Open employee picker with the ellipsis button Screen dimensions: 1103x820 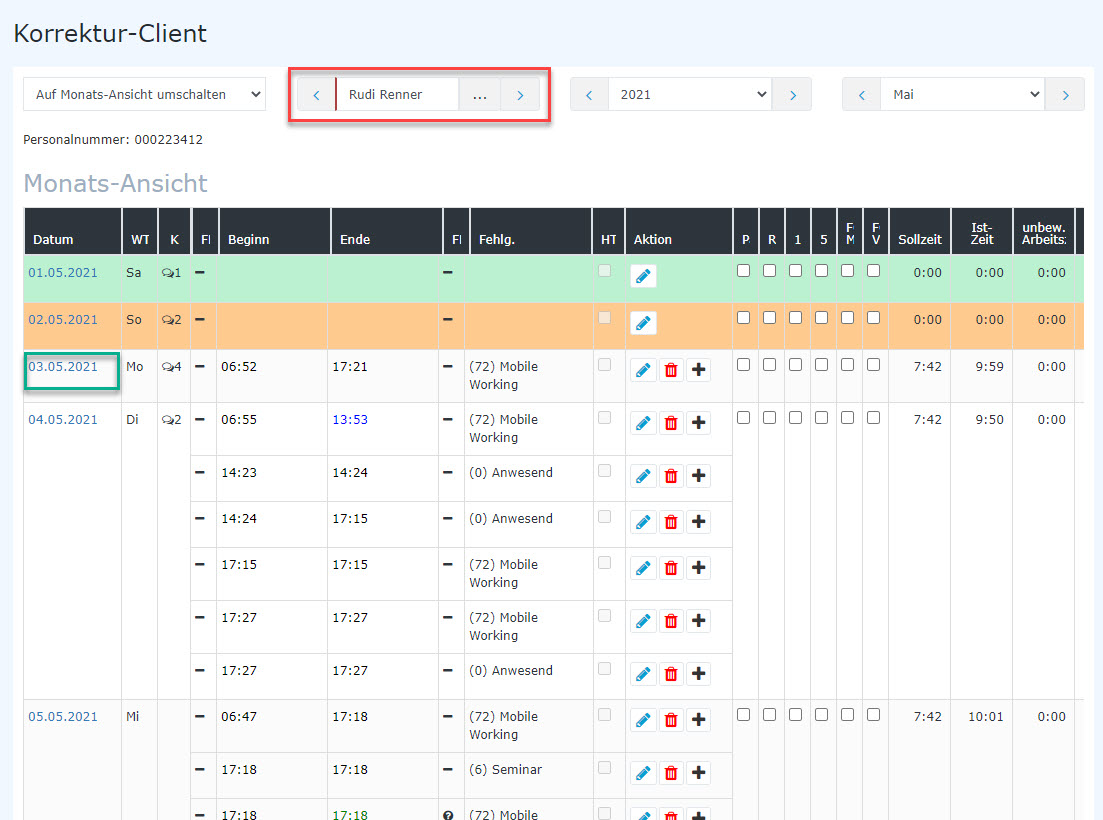[480, 95]
